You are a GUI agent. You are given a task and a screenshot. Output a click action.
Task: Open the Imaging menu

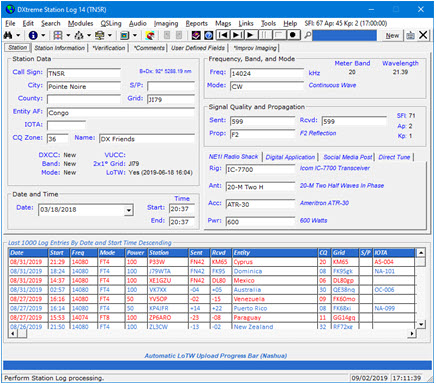pos(166,23)
